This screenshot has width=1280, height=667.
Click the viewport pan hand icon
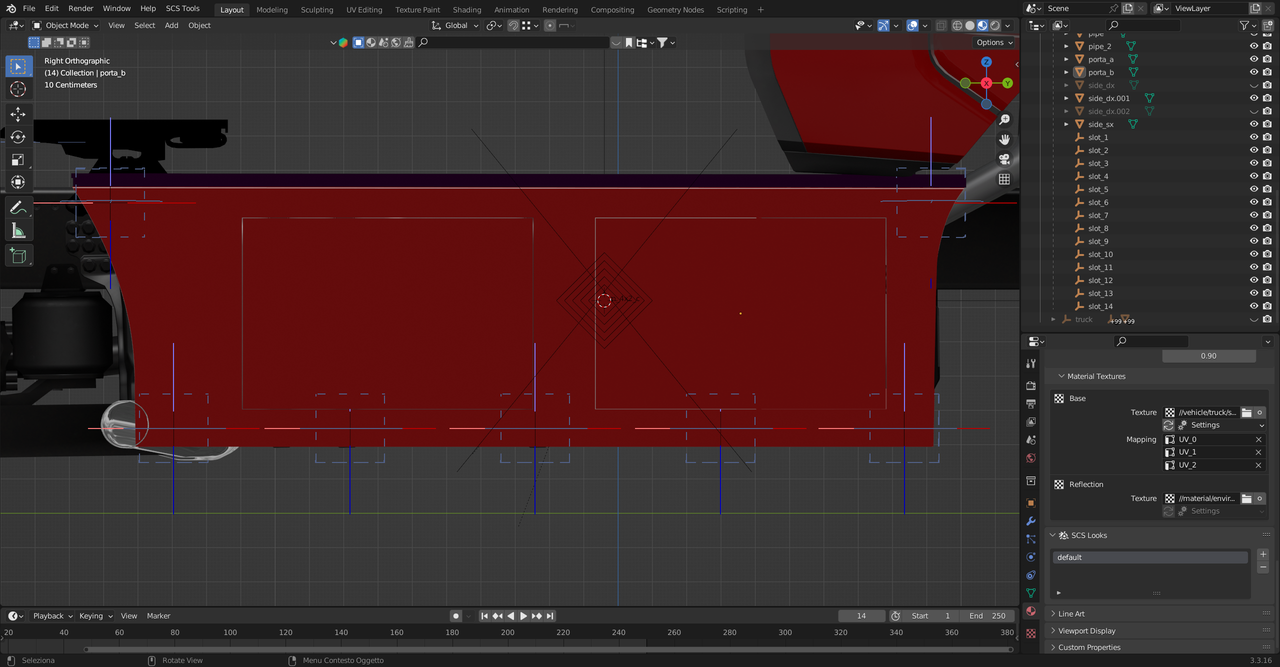pyautogui.click(x=1004, y=140)
